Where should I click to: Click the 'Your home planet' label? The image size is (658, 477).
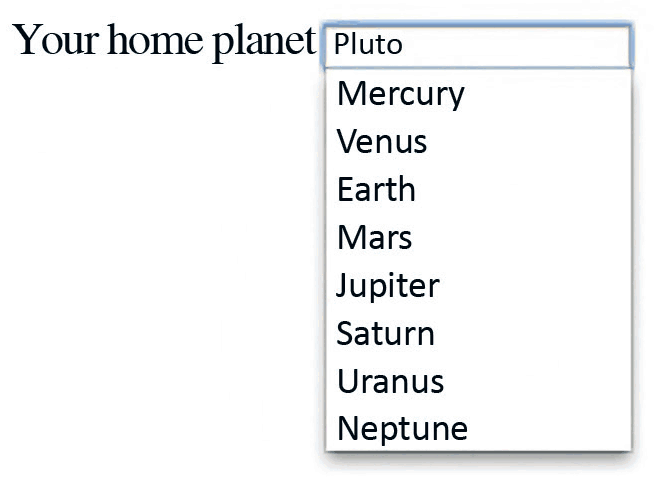[164, 41]
